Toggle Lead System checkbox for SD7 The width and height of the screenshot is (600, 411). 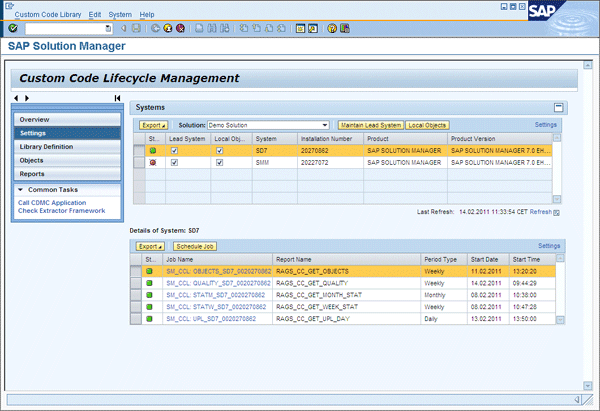pos(174,151)
